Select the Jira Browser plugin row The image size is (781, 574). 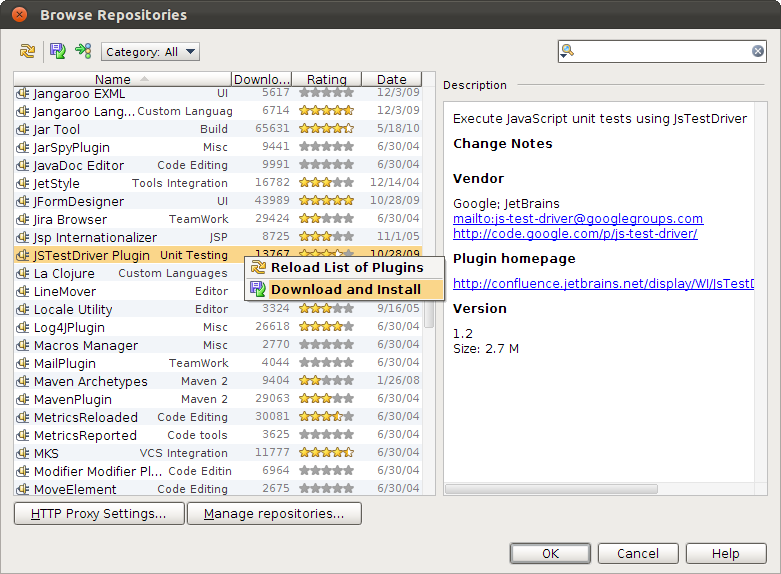coord(218,219)
